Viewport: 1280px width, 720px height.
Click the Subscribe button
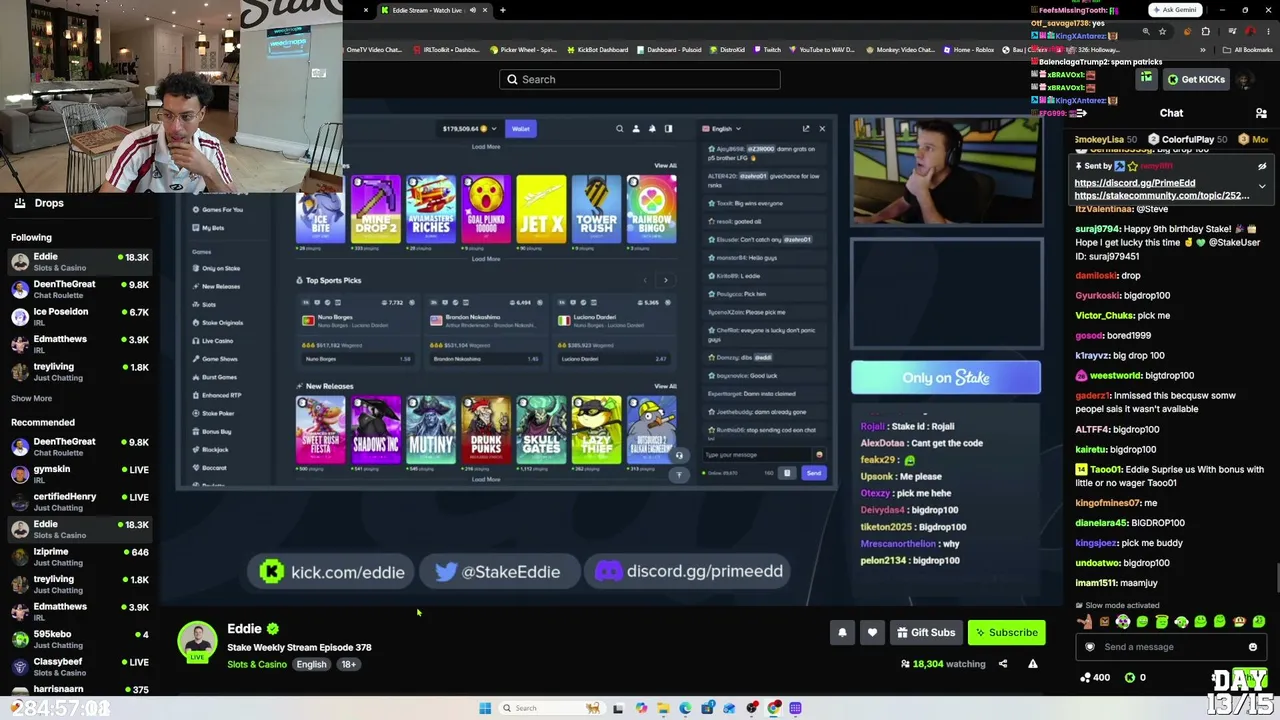pos(1007,632)
